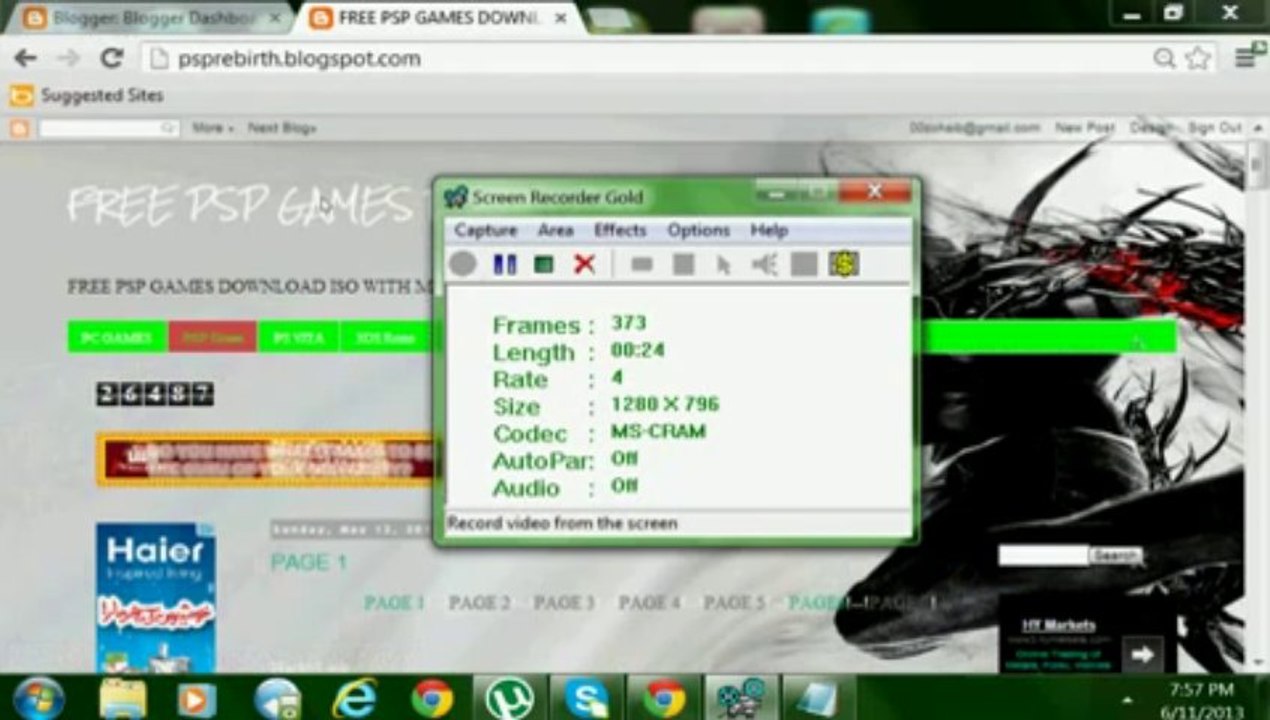Click the dollar sign purchase icon
Screen dimensions: 1270x720
tap(844, 264)
